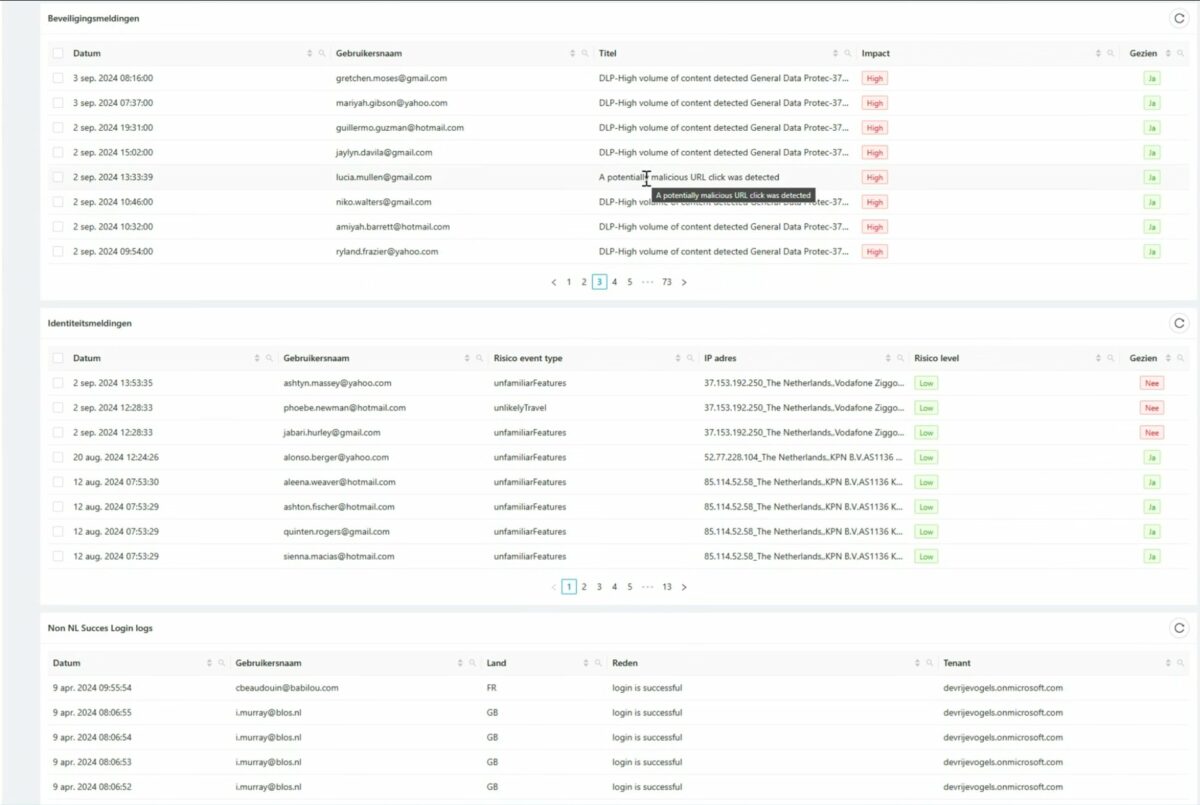The height and width of the screenshot is (805, 1200).
Task: Click title 'A potentially malicious URL click was detected'
Action: tap(689, 177)
